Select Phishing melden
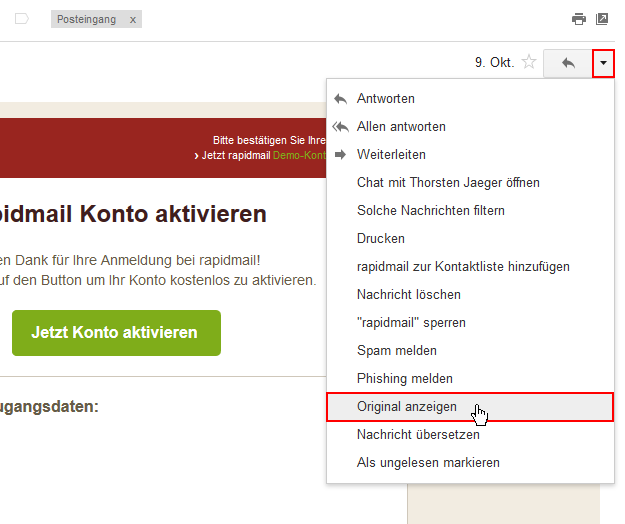The height and width of the screenshot is (524, 625). point(470,378)
